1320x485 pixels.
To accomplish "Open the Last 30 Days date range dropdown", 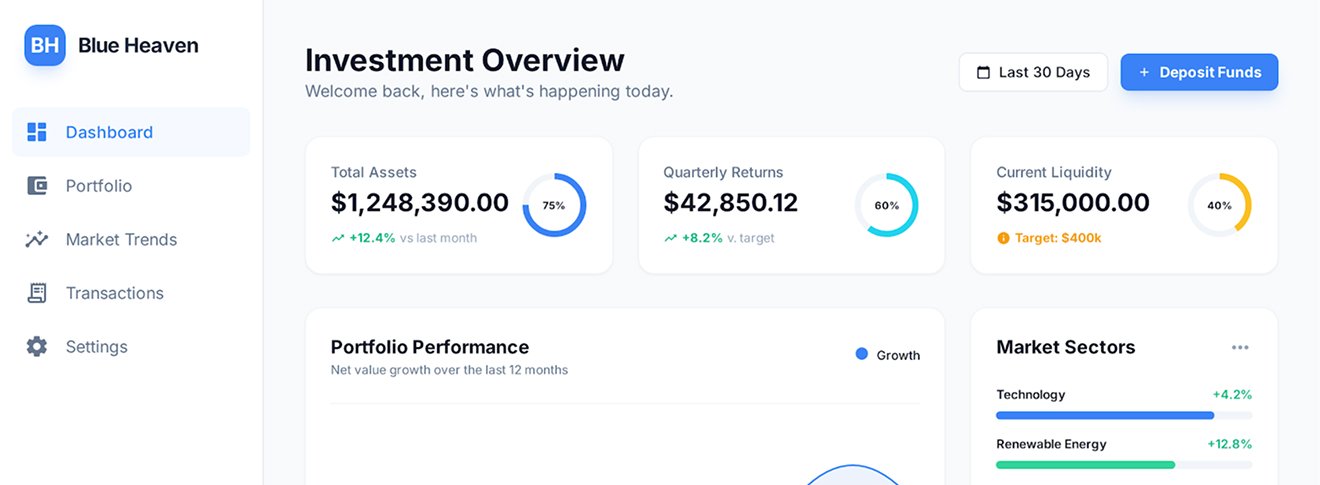I will (1033, 73).
